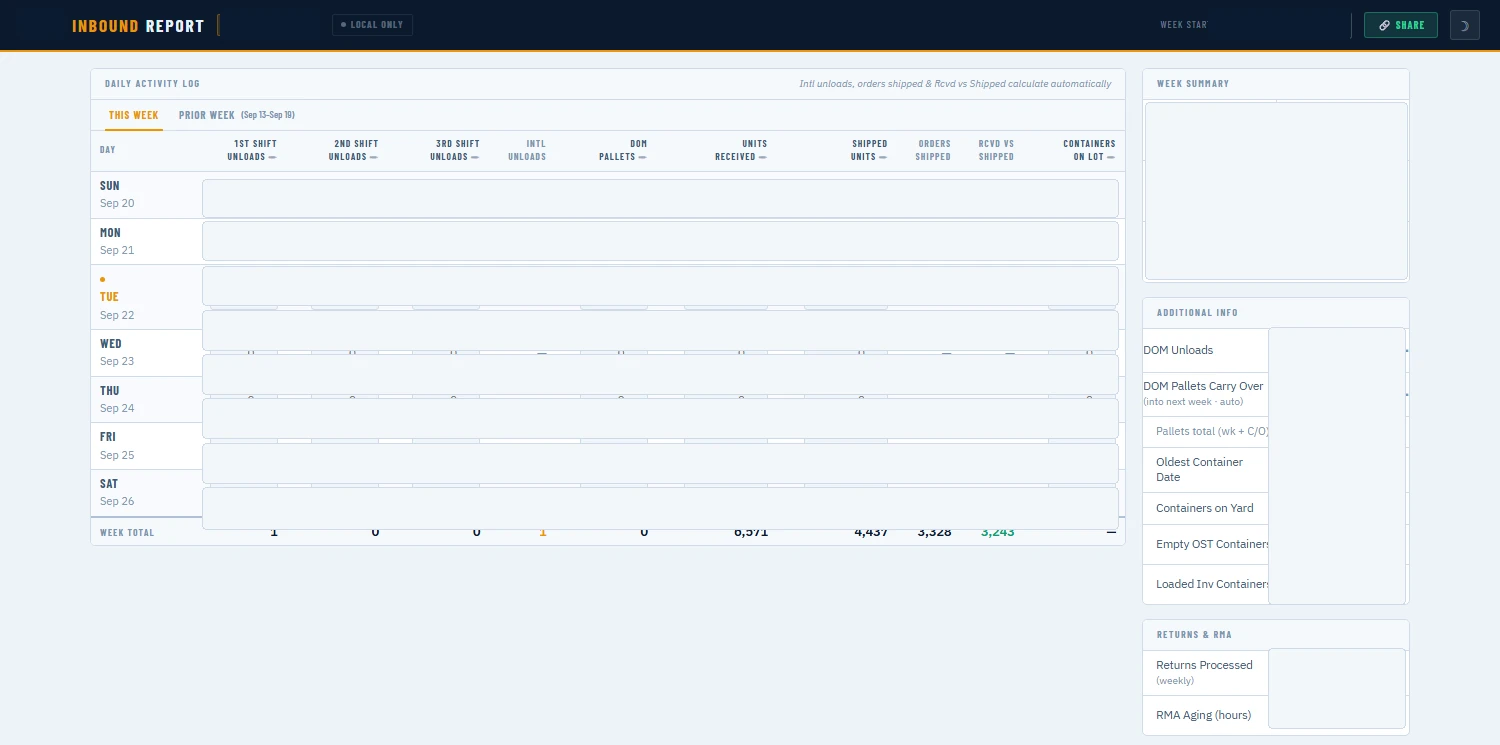Click the Loaded Inv Containers label

1212,584
